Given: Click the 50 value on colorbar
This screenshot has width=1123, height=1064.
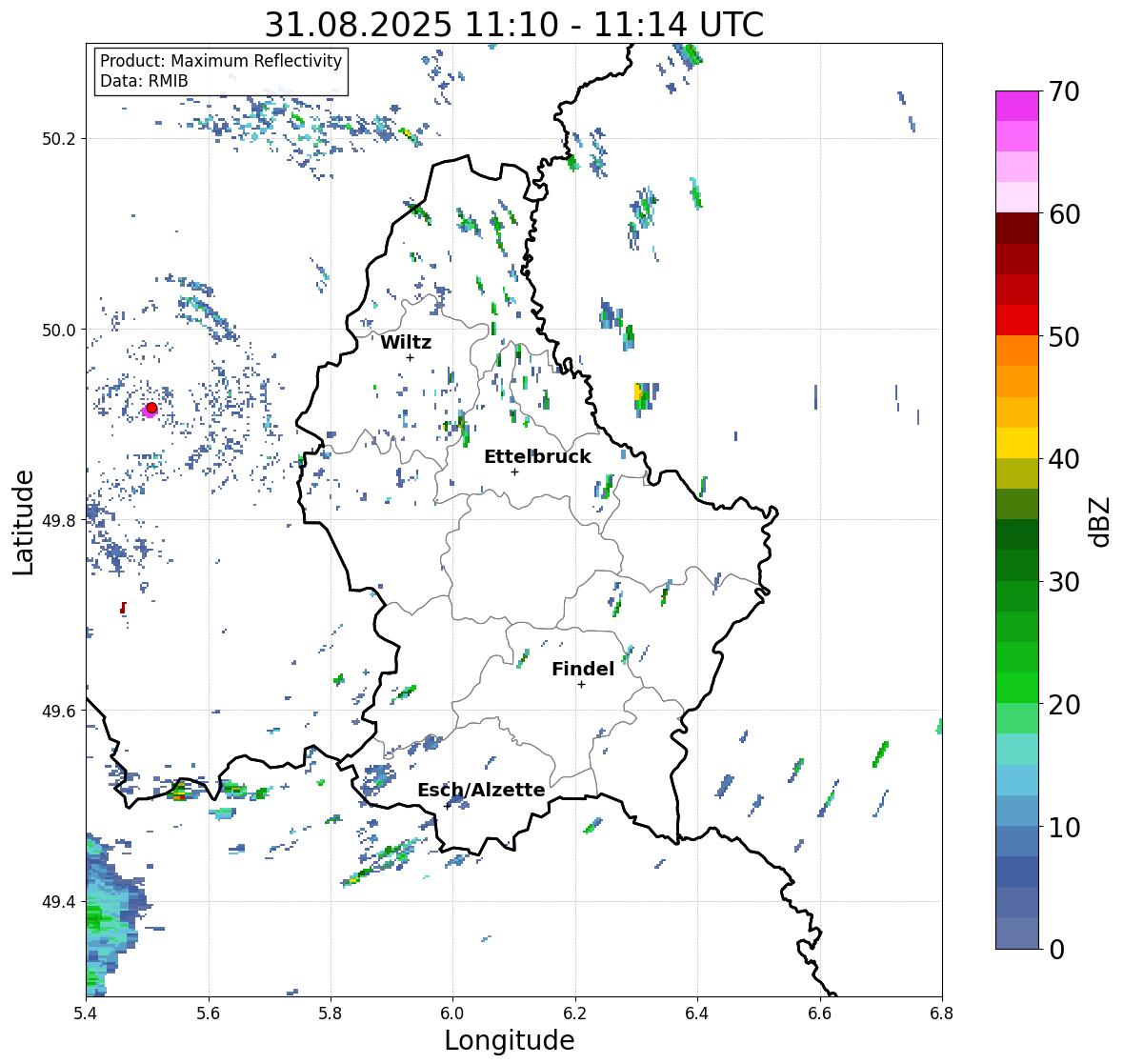Looking at the screenshot, I should pos(1064,336).
